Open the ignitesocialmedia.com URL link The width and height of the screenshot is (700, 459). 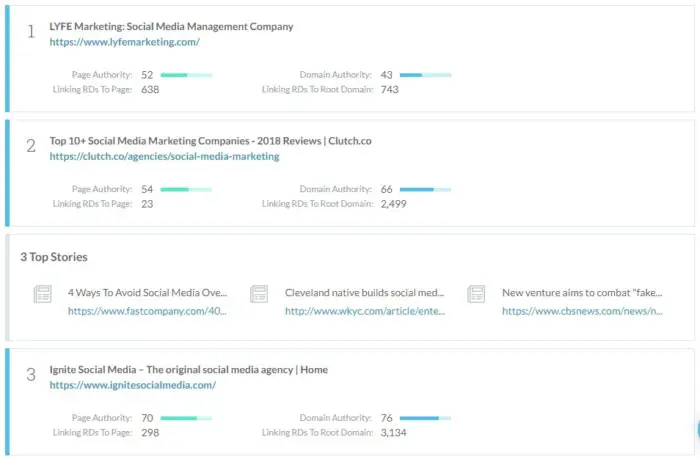pos(133,385)
